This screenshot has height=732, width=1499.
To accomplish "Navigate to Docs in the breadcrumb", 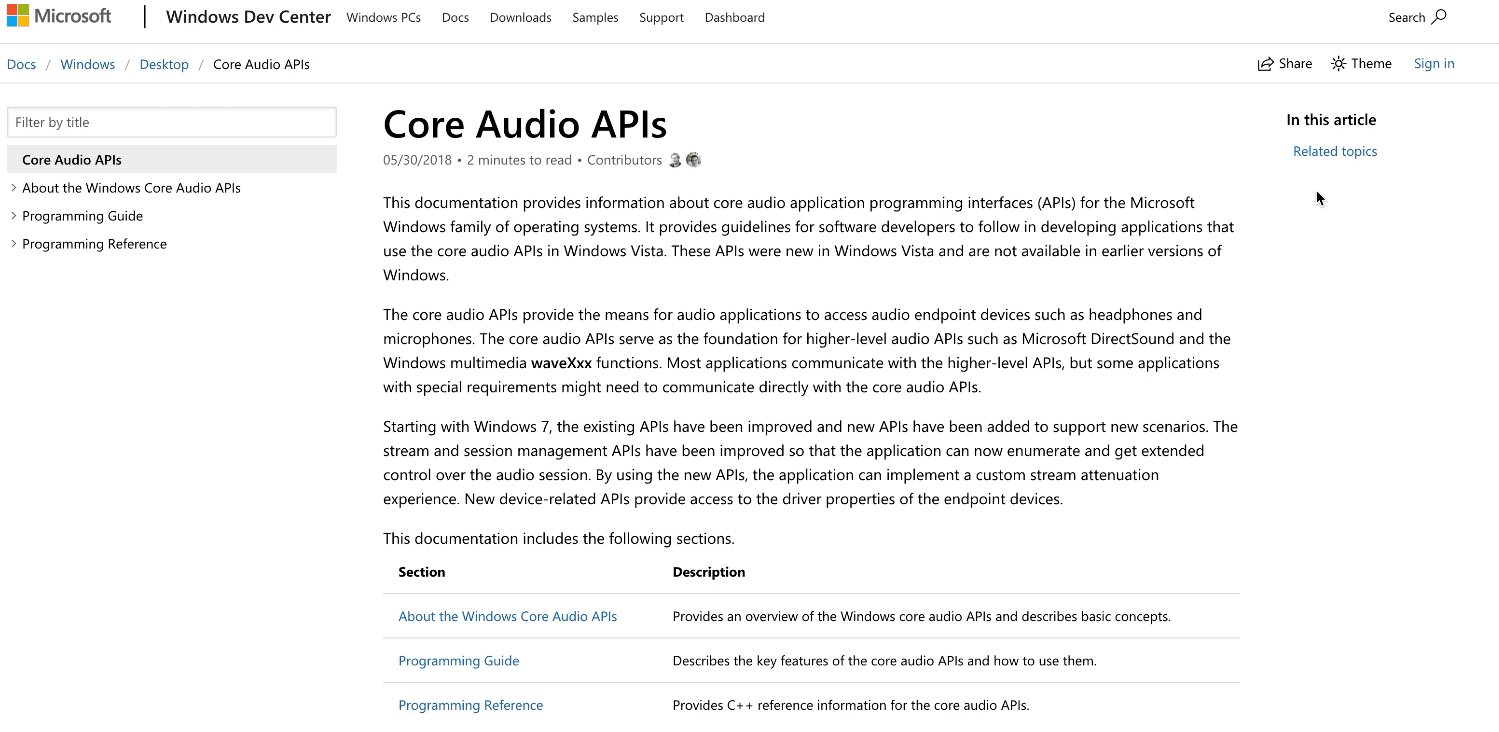I will [x=21, y=63].
